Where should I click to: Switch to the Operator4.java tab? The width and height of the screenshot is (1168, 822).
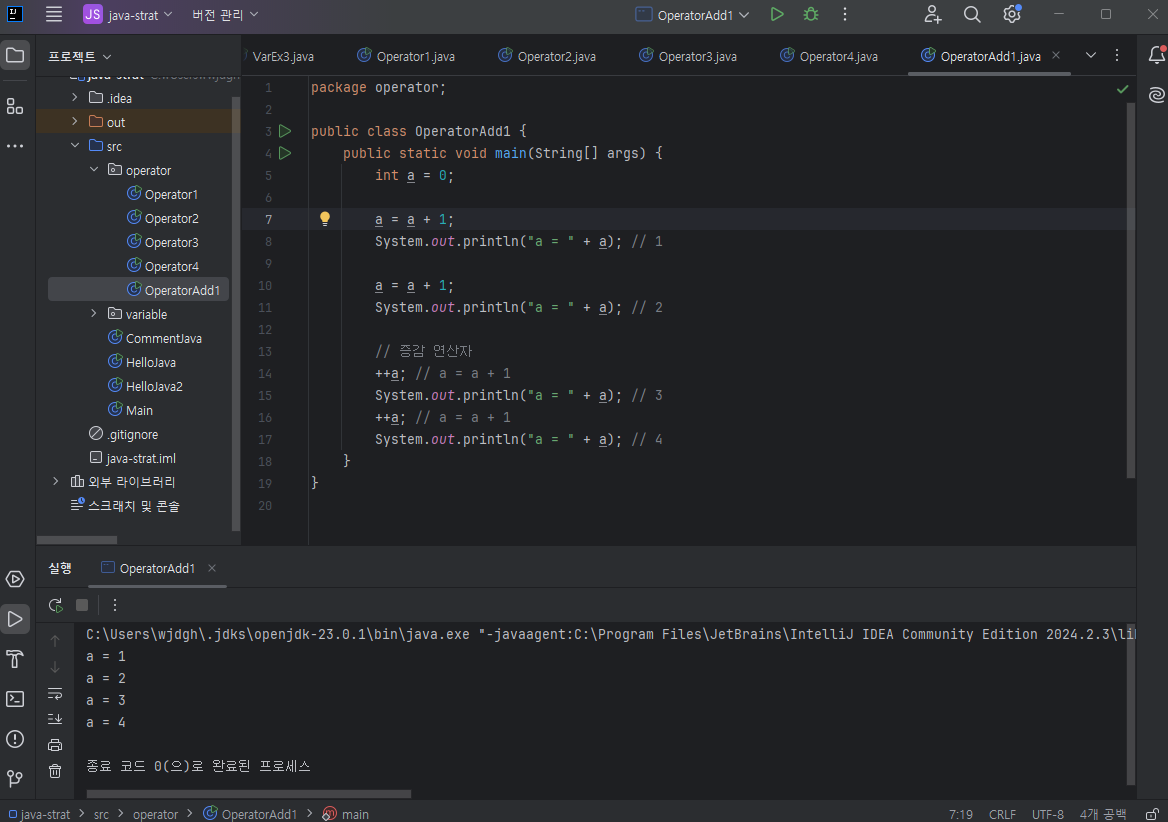click(x=828, y=56)
